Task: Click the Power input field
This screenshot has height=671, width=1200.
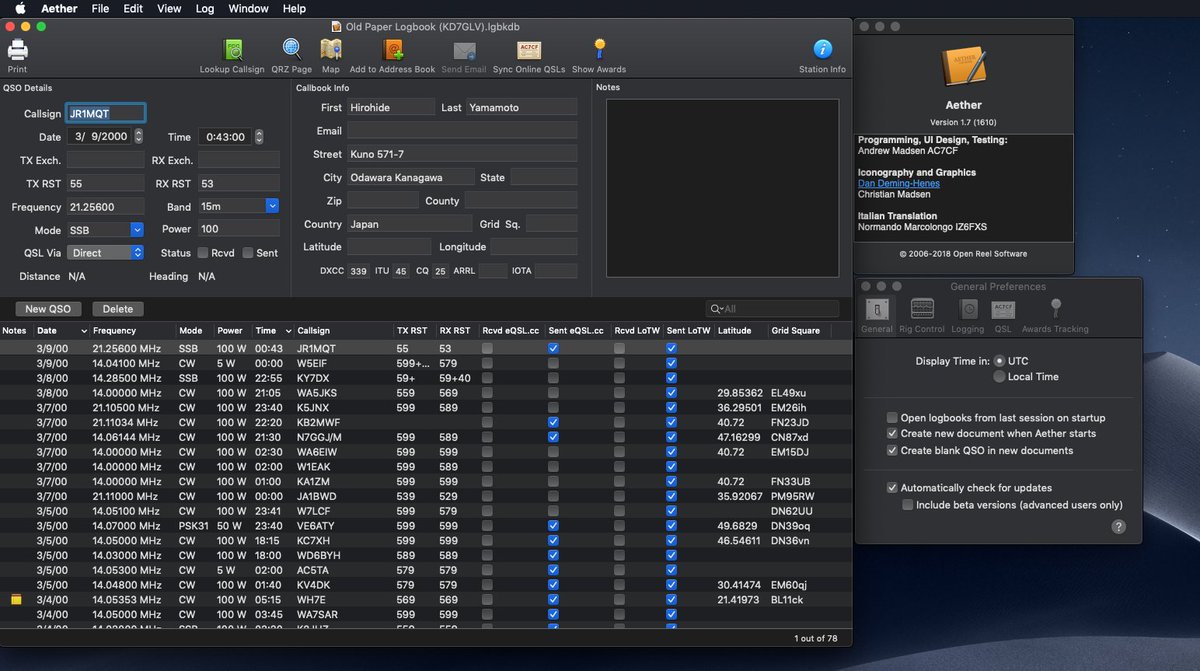Action: tap(239, 229)
